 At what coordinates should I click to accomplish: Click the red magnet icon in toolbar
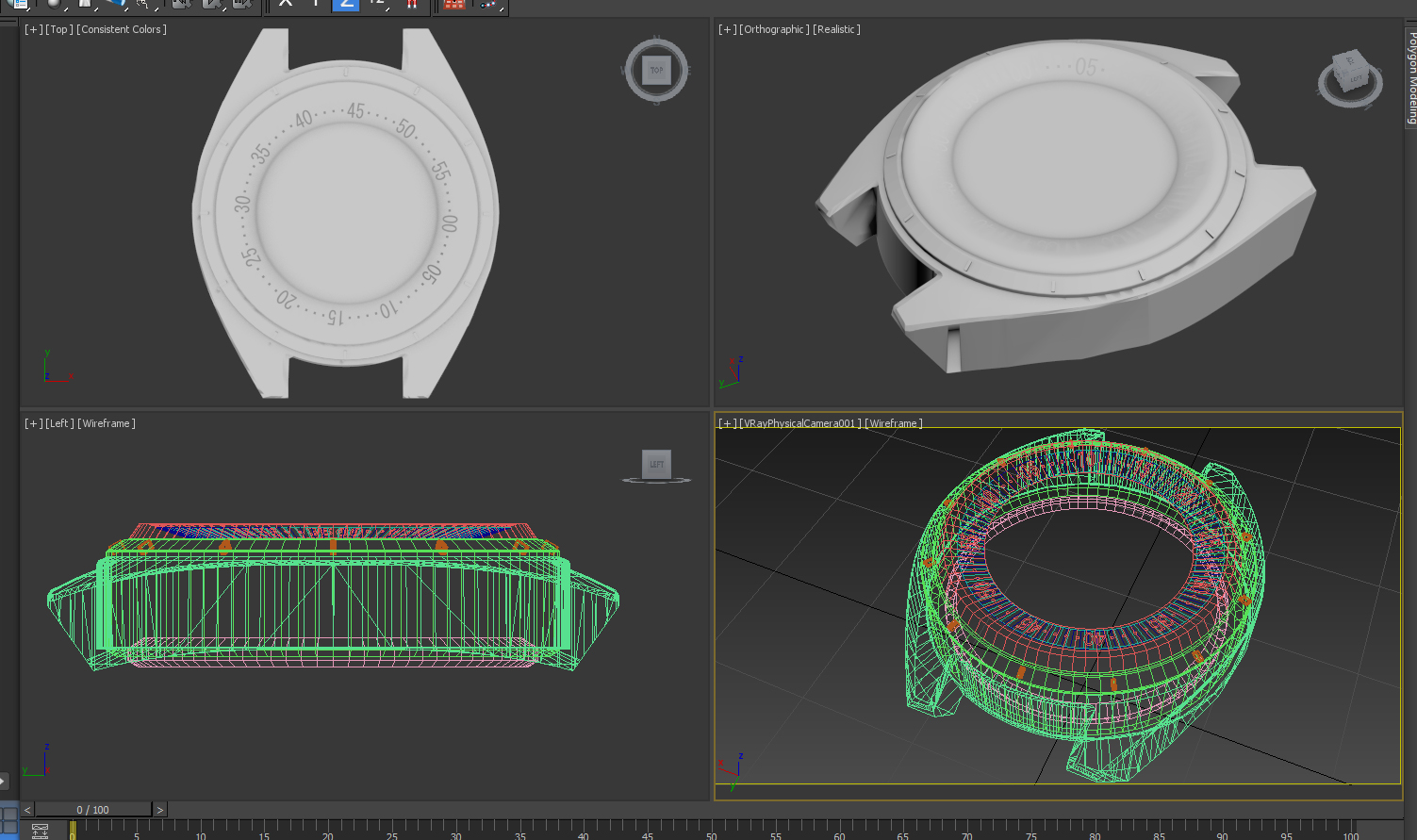411,5
